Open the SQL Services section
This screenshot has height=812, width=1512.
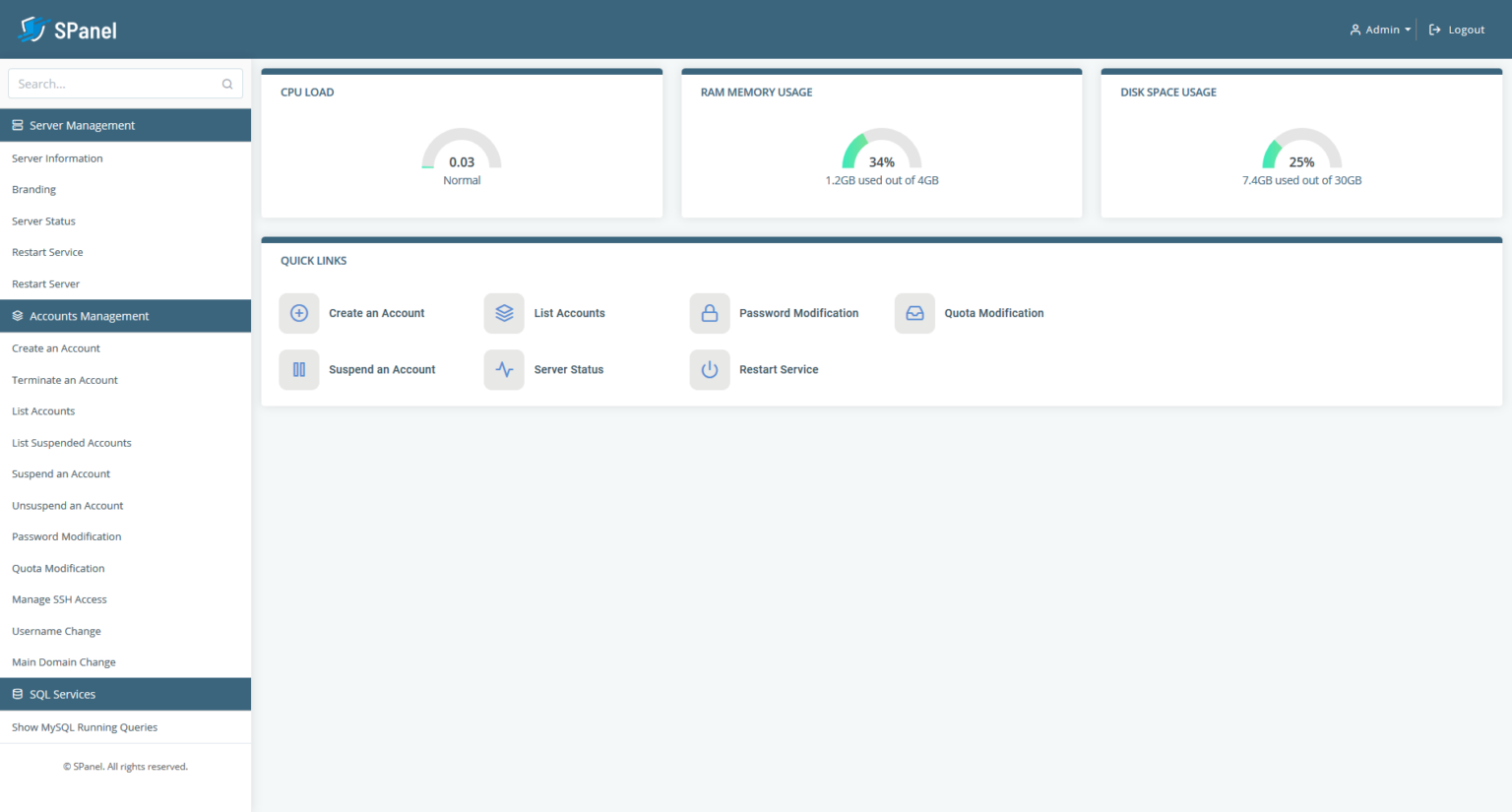[x=125, y=694]
